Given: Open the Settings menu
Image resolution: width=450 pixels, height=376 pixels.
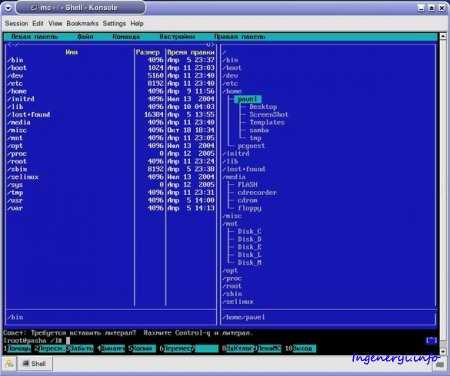Looking at the screenshot, I should (114, 23).
